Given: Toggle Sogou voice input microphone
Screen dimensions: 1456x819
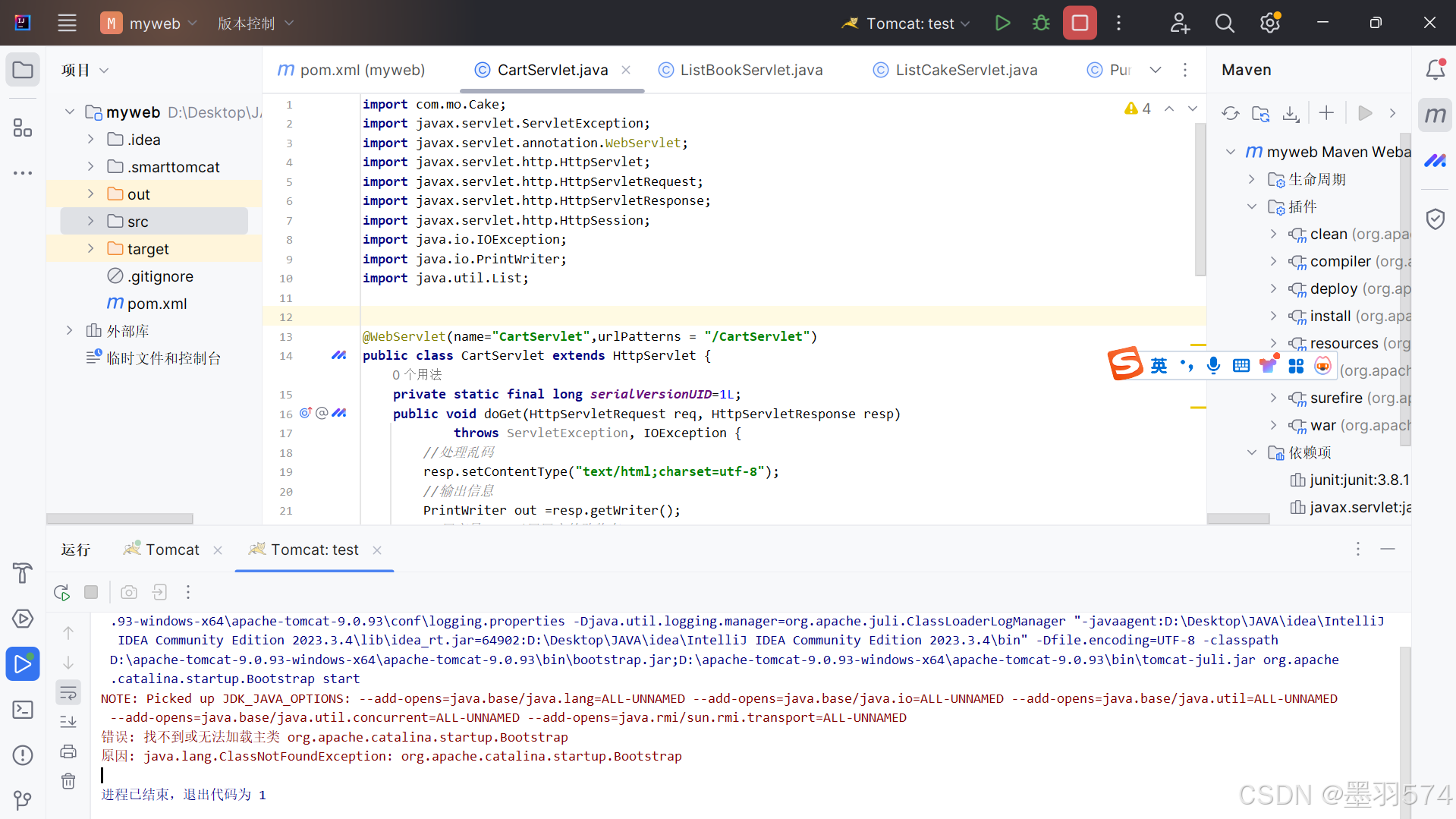Looking at the screenshot, I should 1213,366.
